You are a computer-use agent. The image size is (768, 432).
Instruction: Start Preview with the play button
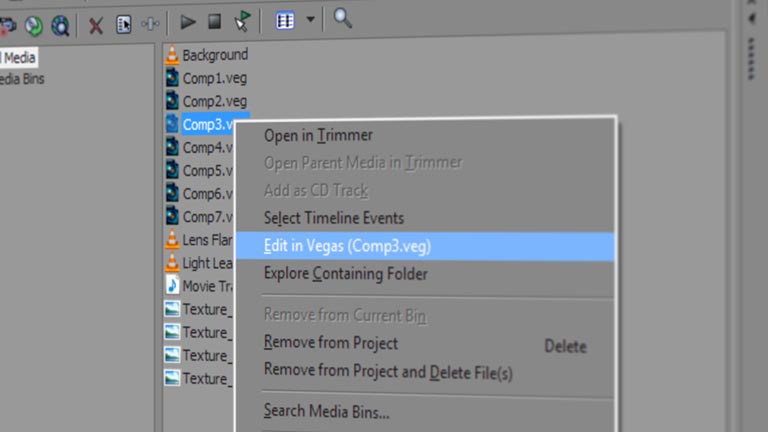pos(188,22)
